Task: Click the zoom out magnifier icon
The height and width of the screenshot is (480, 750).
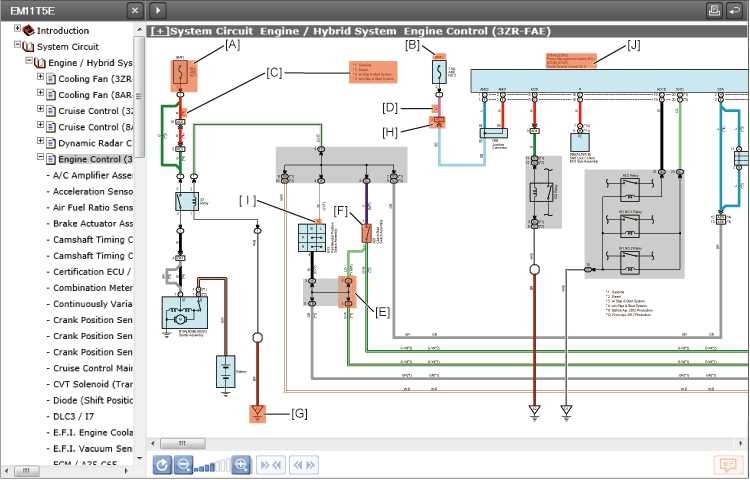Action: pyautogui.click(x=184, y=464)
